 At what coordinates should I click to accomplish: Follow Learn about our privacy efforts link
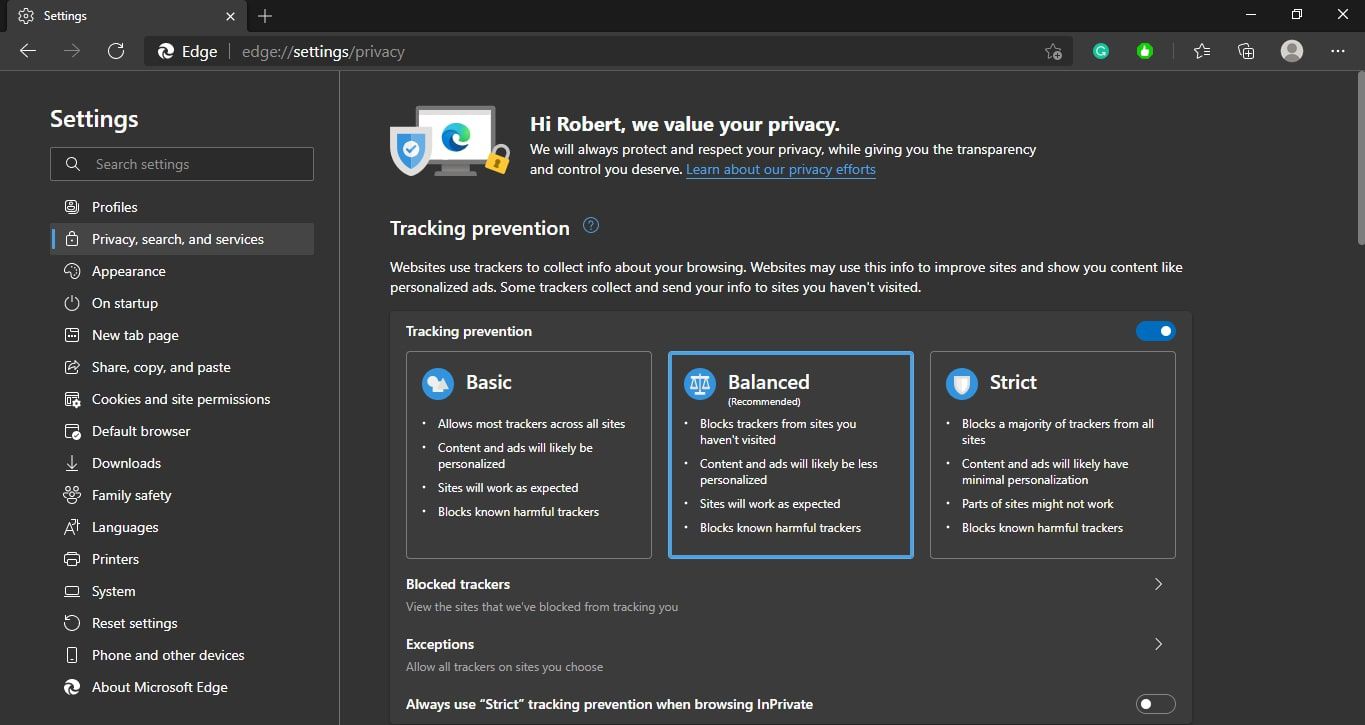[781, 170]
